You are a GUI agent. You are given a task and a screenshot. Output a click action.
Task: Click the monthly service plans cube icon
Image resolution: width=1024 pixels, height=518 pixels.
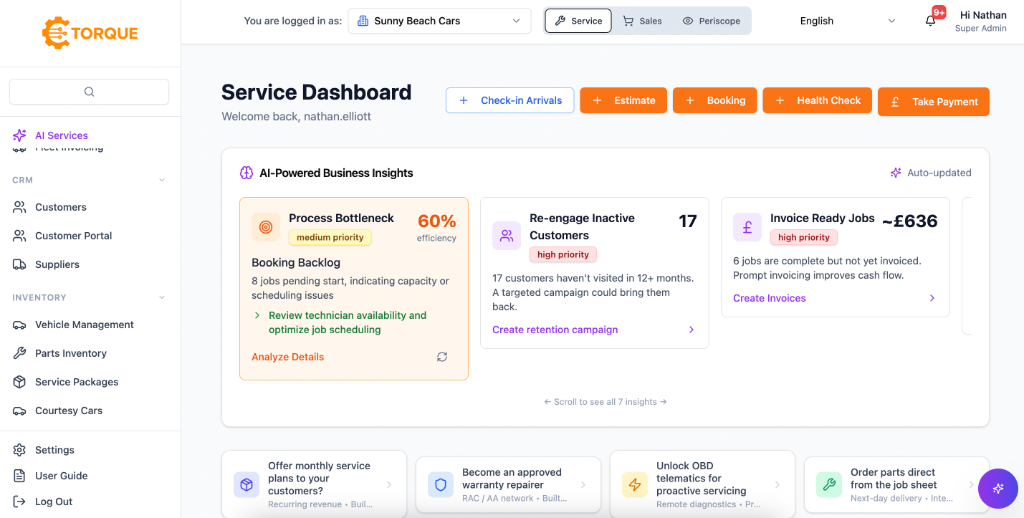pos(246,485)
